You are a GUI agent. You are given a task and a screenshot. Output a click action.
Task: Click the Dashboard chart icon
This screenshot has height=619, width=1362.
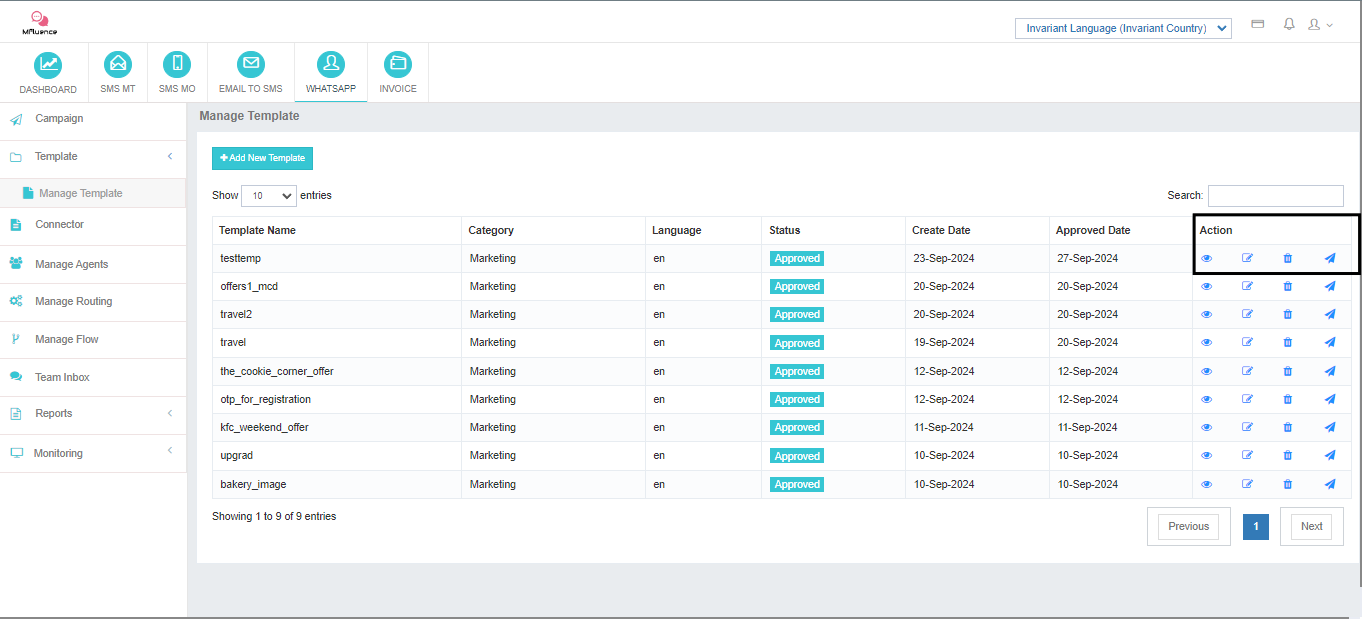pos(48,65)
